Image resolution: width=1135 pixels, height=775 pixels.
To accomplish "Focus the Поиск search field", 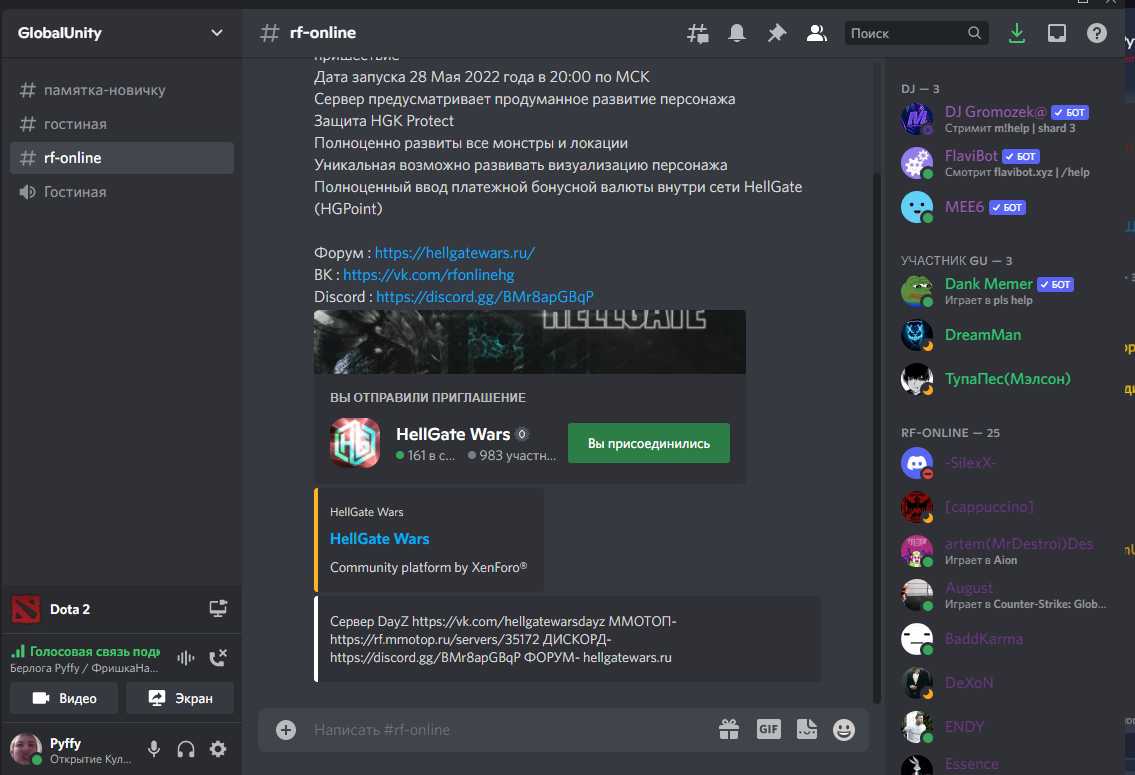I will pos(916,33).
